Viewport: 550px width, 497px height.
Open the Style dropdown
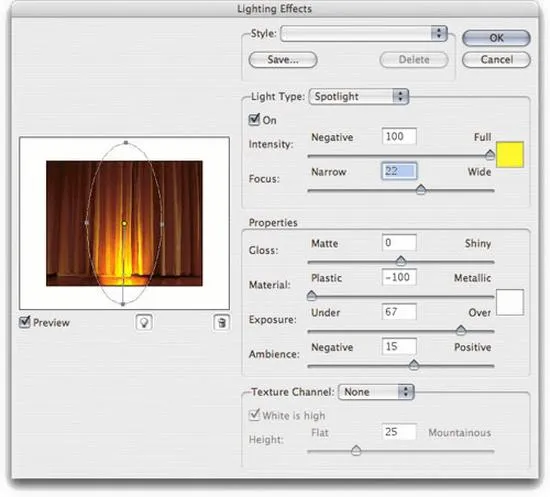(364, 34)
